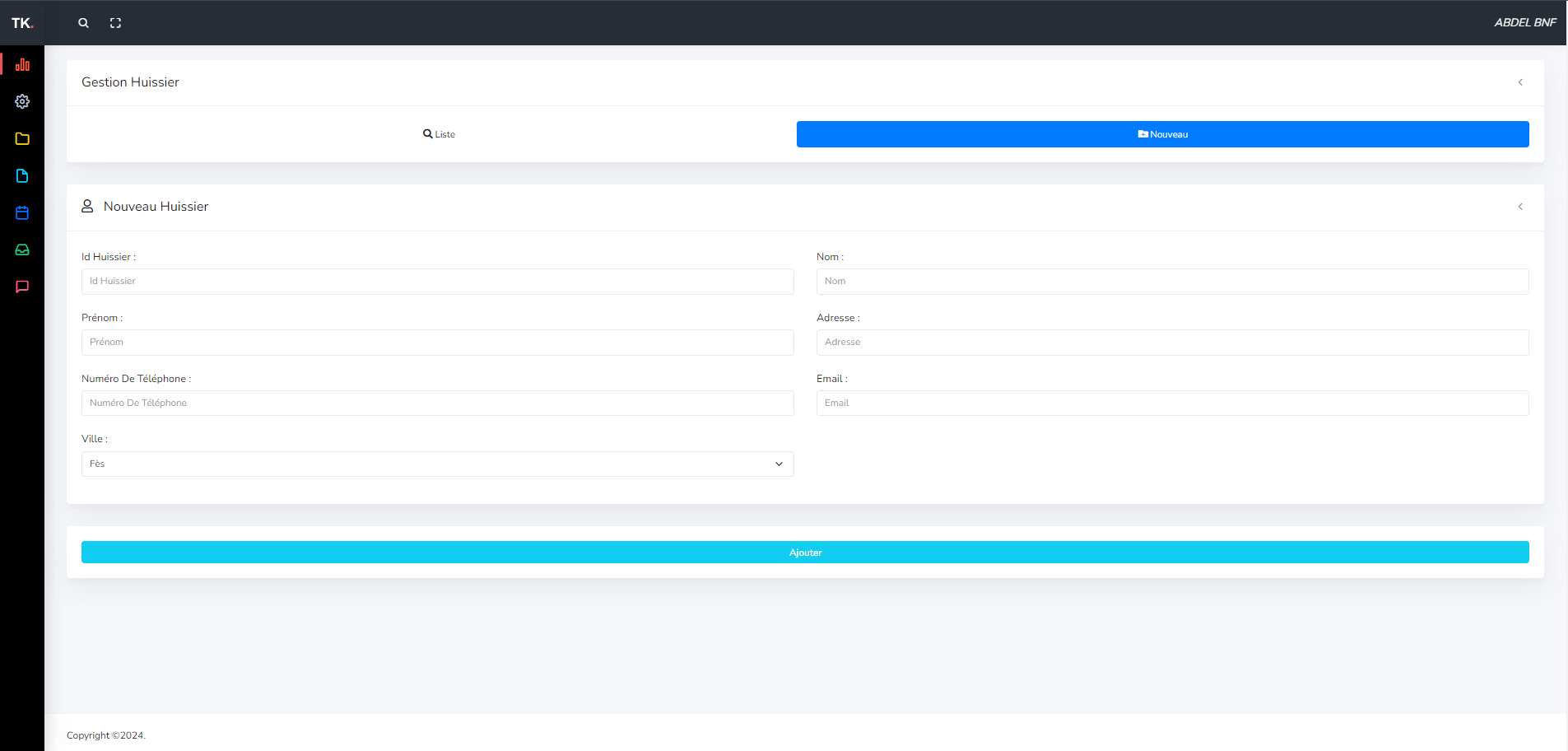
Task: Open the yellow folder sidebar icon
Action: click(x=22, y=138)
